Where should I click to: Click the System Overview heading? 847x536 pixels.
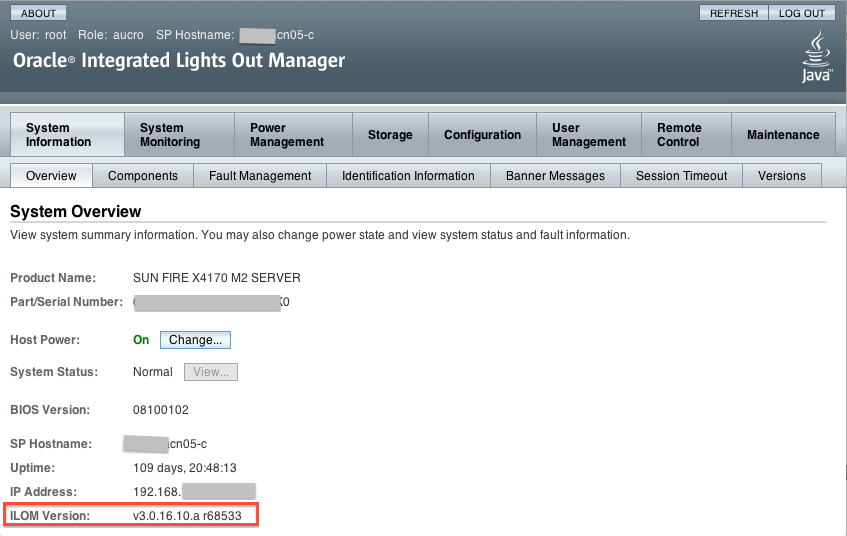coord(76,211)
